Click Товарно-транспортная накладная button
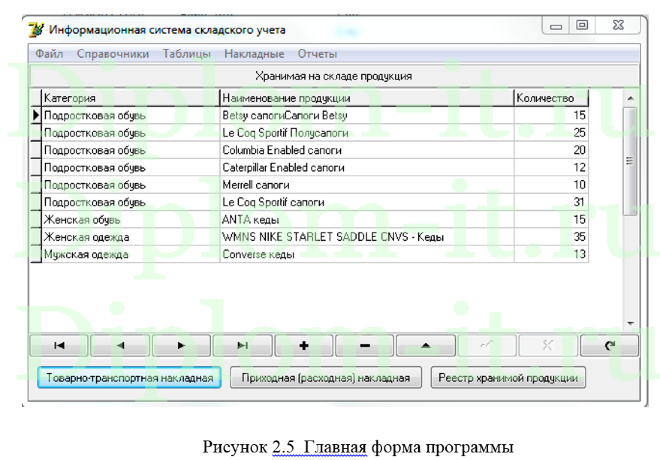Screen dimensions: 660x460 click(x=127, y=378)
